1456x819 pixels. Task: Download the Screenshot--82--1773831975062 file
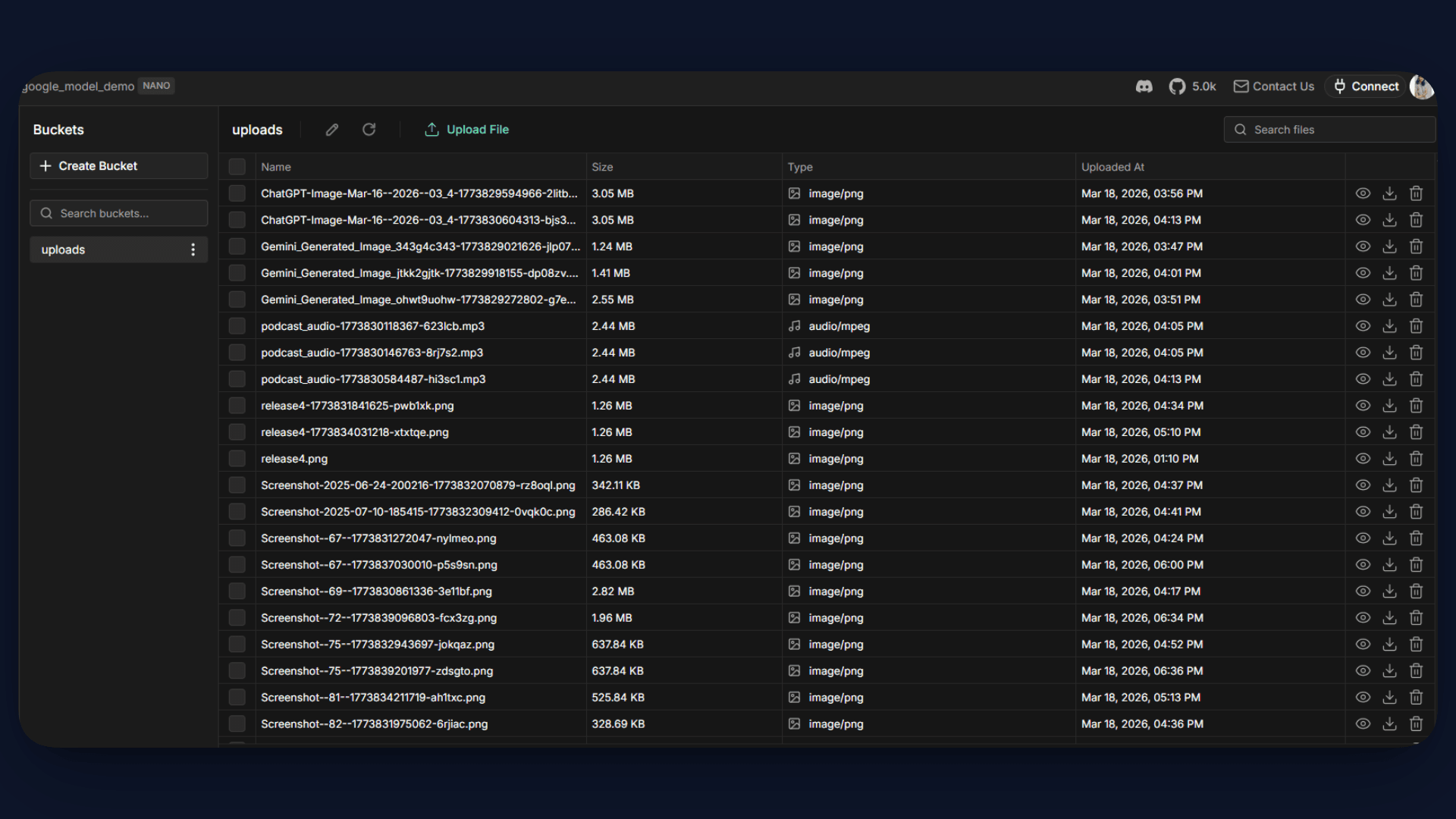coord(1389,724)
